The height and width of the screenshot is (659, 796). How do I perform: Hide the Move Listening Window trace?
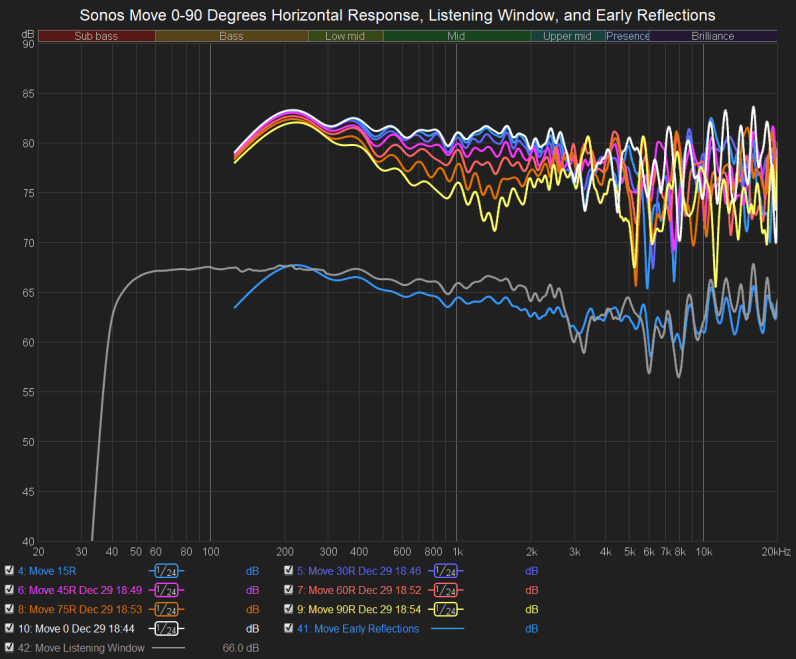tap(9, 648)
